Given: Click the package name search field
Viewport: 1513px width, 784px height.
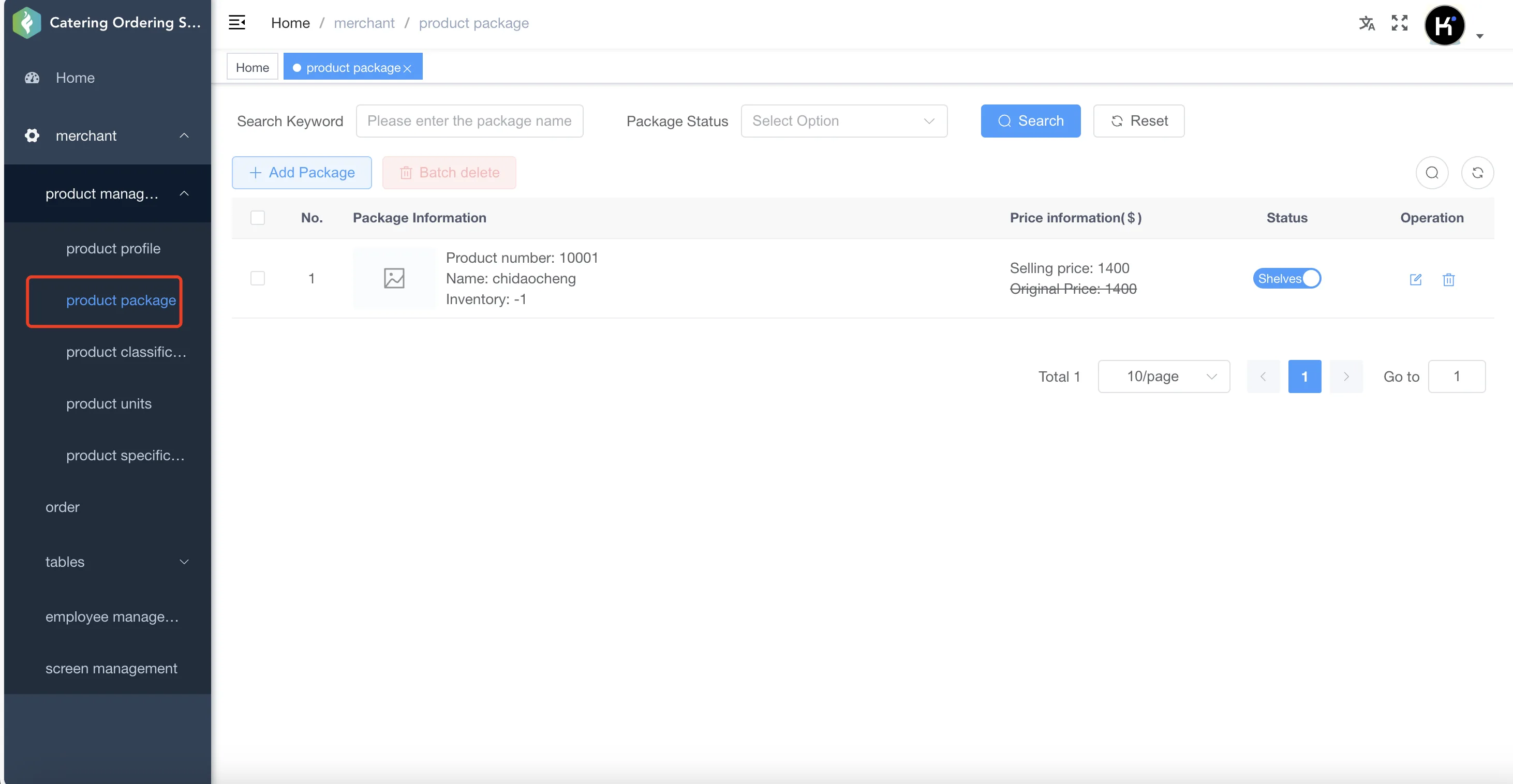Looking at the screenshot, I should tap(469, 121).
